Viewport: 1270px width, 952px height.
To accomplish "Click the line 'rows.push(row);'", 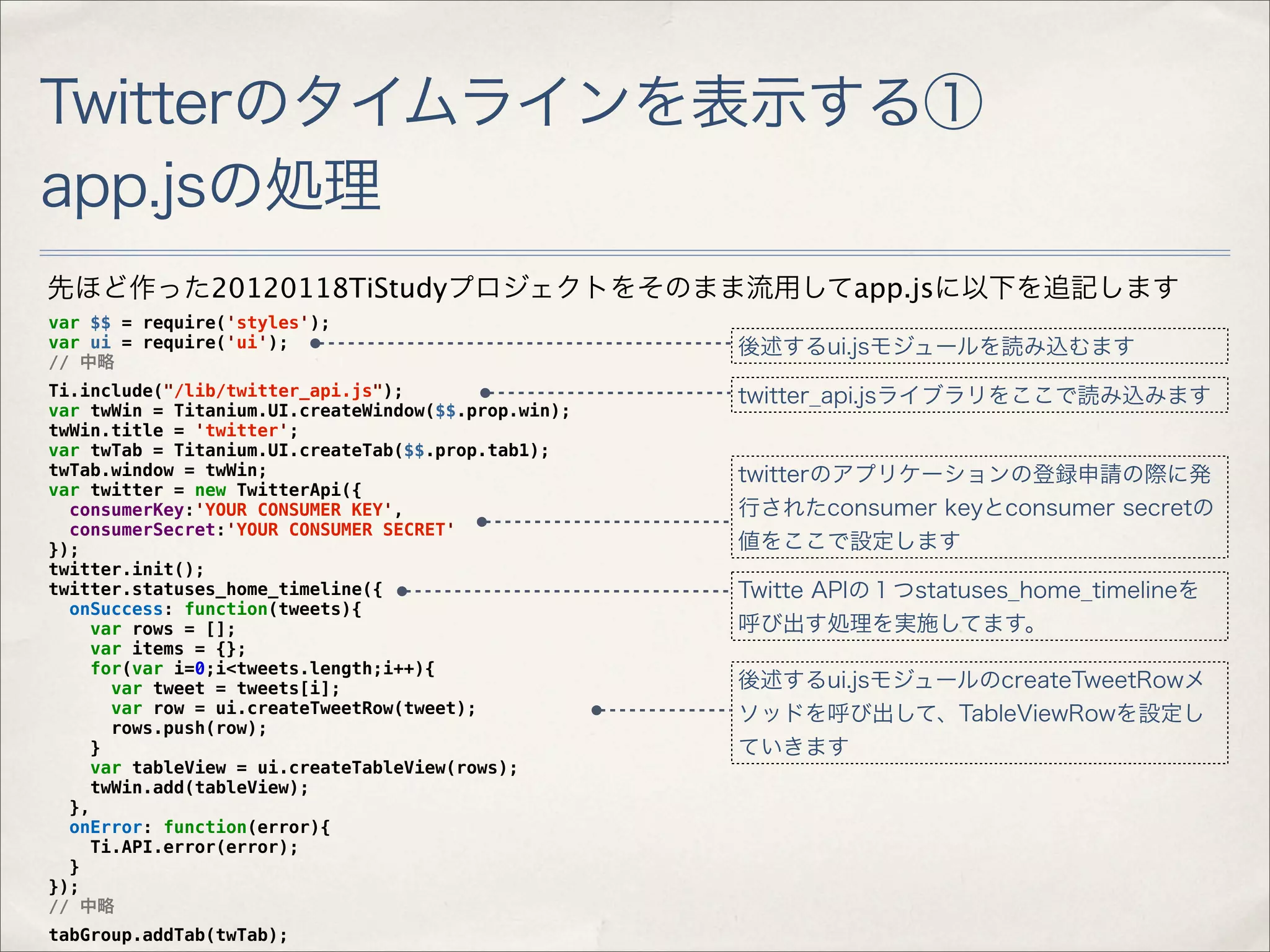I will point(189,728).
